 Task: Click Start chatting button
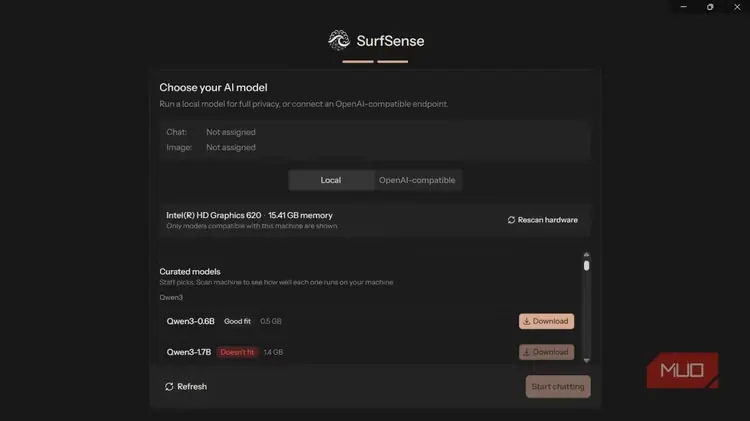click(558, 387)
